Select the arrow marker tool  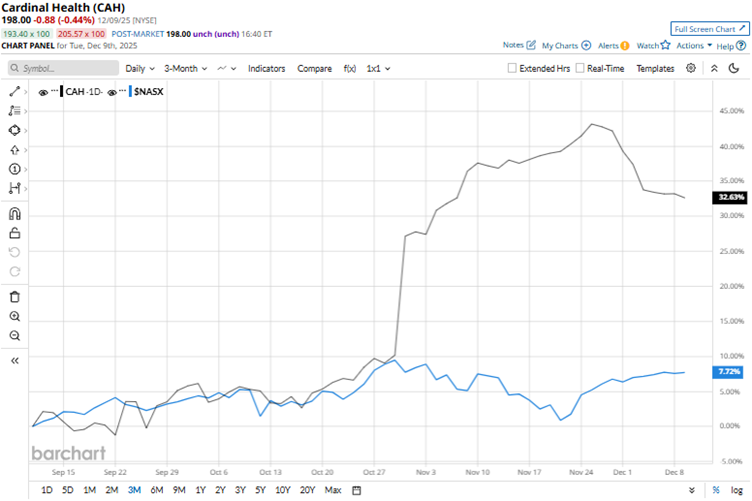pyautogui.click(x=14, y=150)
